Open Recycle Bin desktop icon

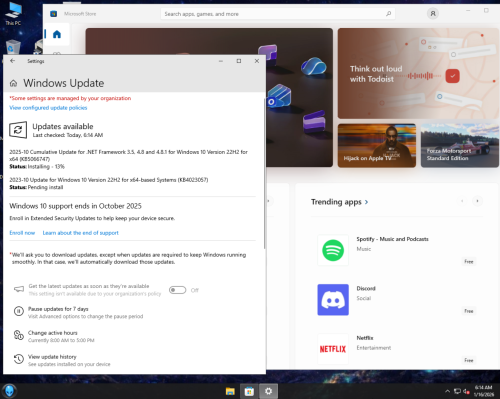pos(13,47)
